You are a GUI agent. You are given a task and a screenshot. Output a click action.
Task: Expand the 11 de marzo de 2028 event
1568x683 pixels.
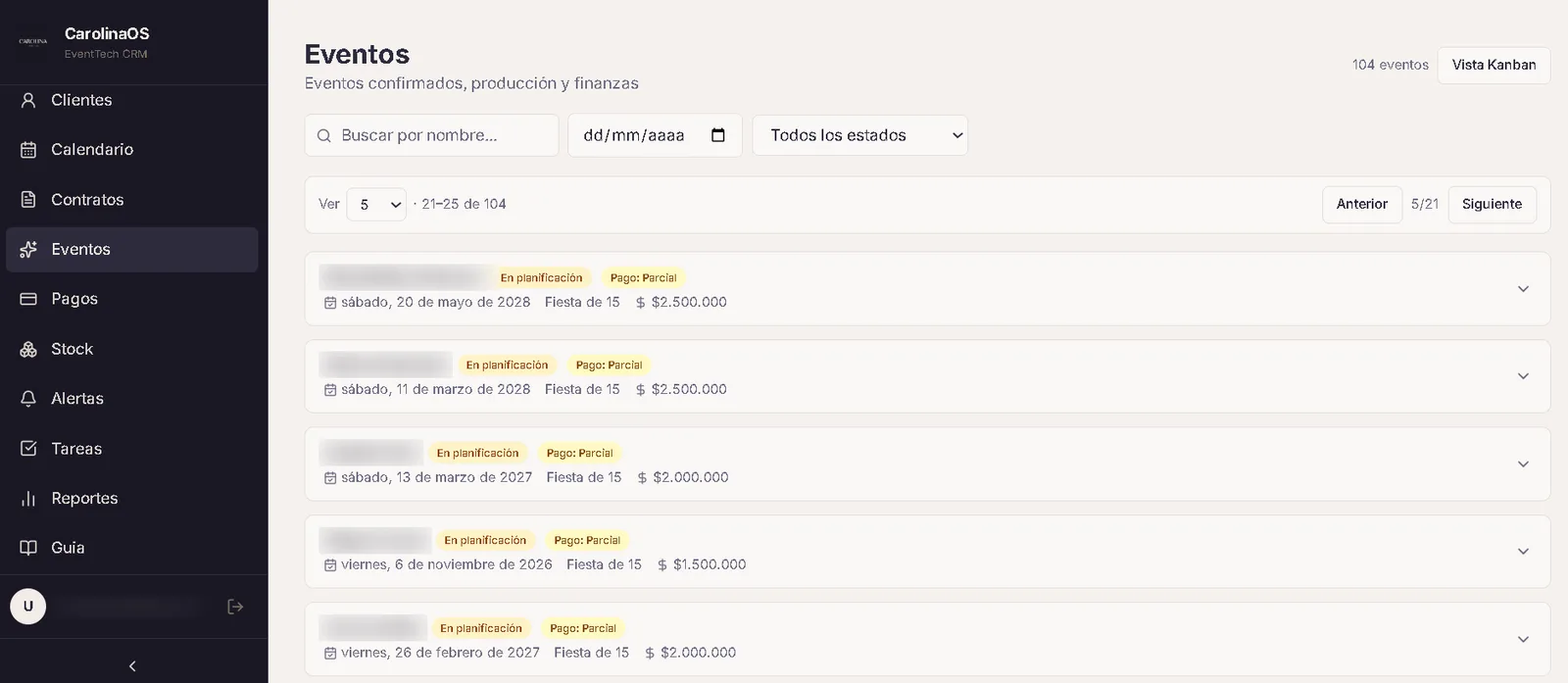(1523, 376)
